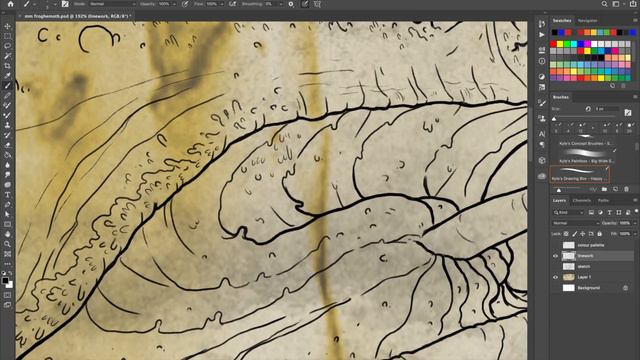Image resolution: width=640 pixels, height=360 pixels.
Task: Open the Adjustments panel icon
Action: coord(542,76)
